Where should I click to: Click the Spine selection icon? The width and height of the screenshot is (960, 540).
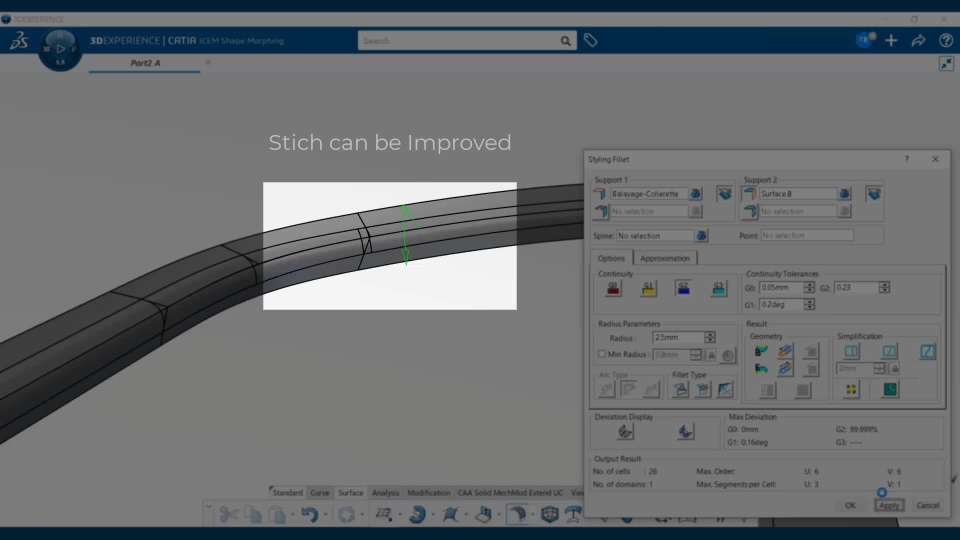(x=702, y=236)
